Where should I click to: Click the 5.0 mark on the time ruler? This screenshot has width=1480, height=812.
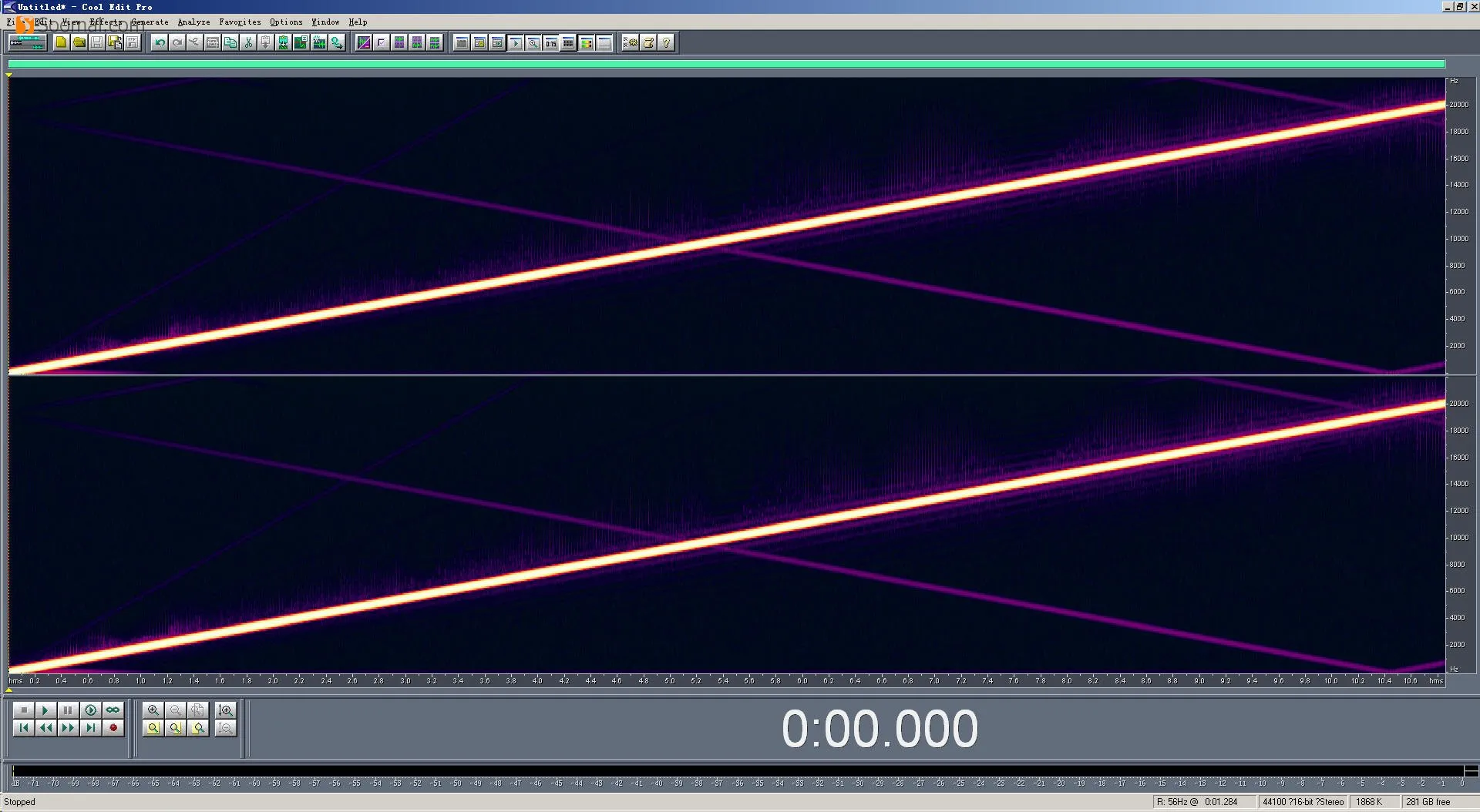pos(669,681)
